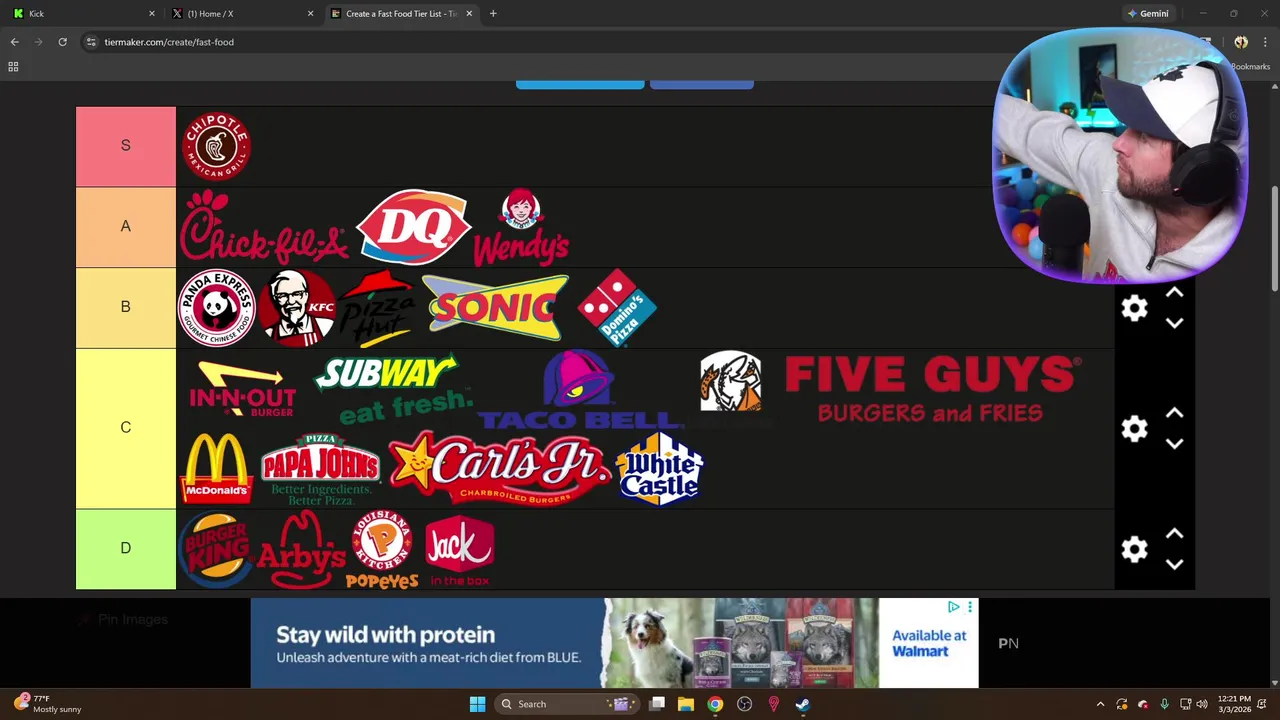The width and height of the screenshot is (1280, 720).
Task: Click the Little Caesars logo
Action: 731,381
